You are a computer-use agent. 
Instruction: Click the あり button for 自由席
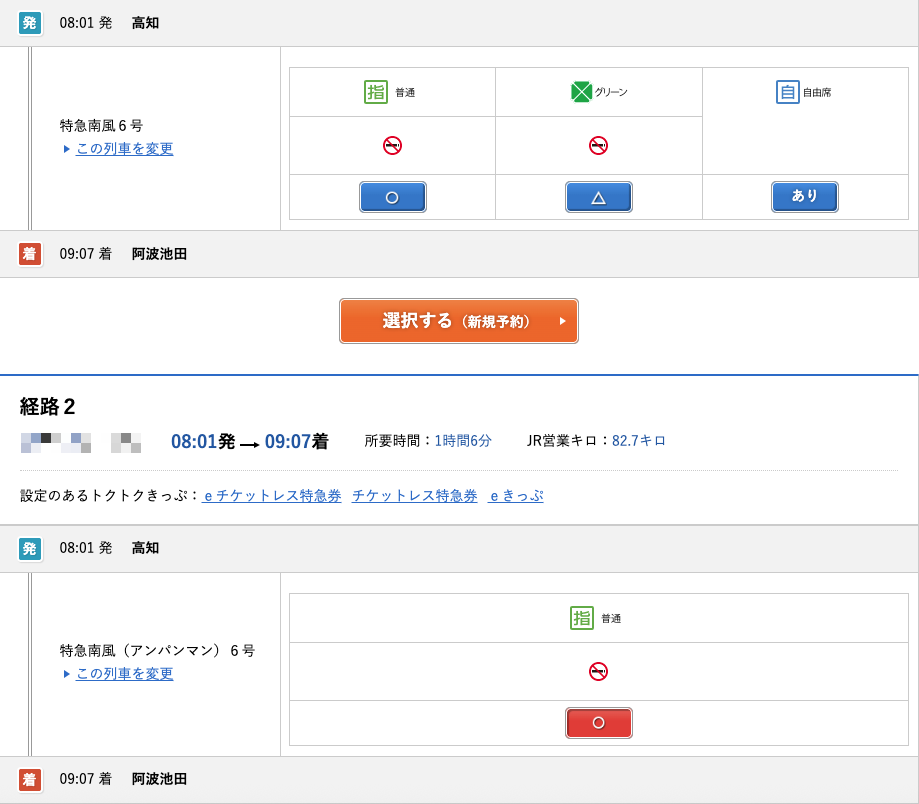pyautogui.click(x=804, y=197)
